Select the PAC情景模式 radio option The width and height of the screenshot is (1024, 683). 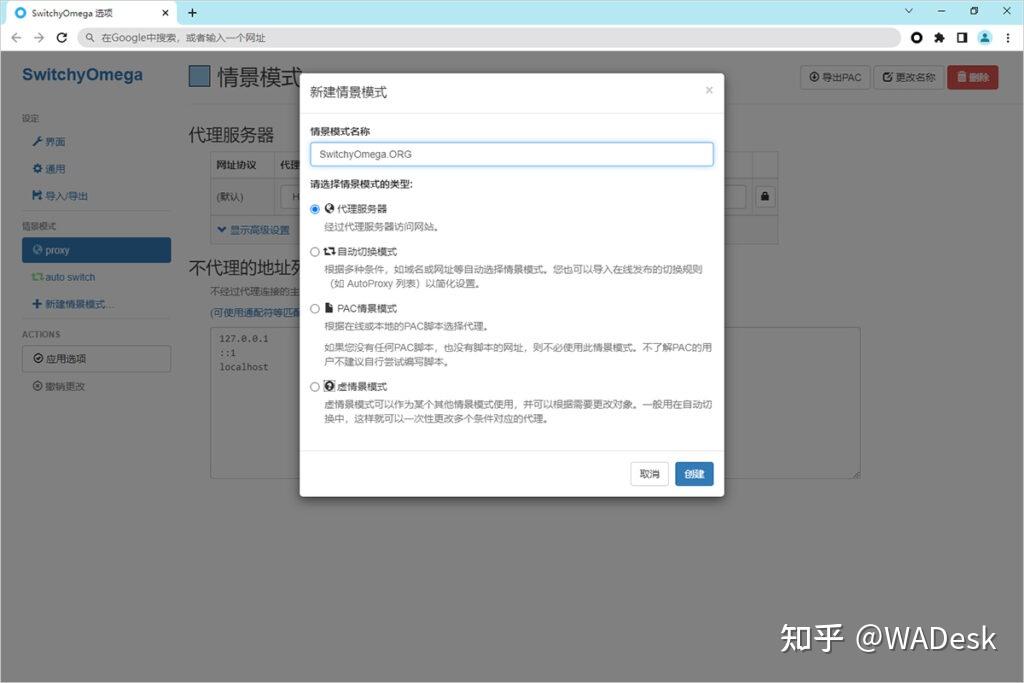pyautogui.click(x=315, y=308)
